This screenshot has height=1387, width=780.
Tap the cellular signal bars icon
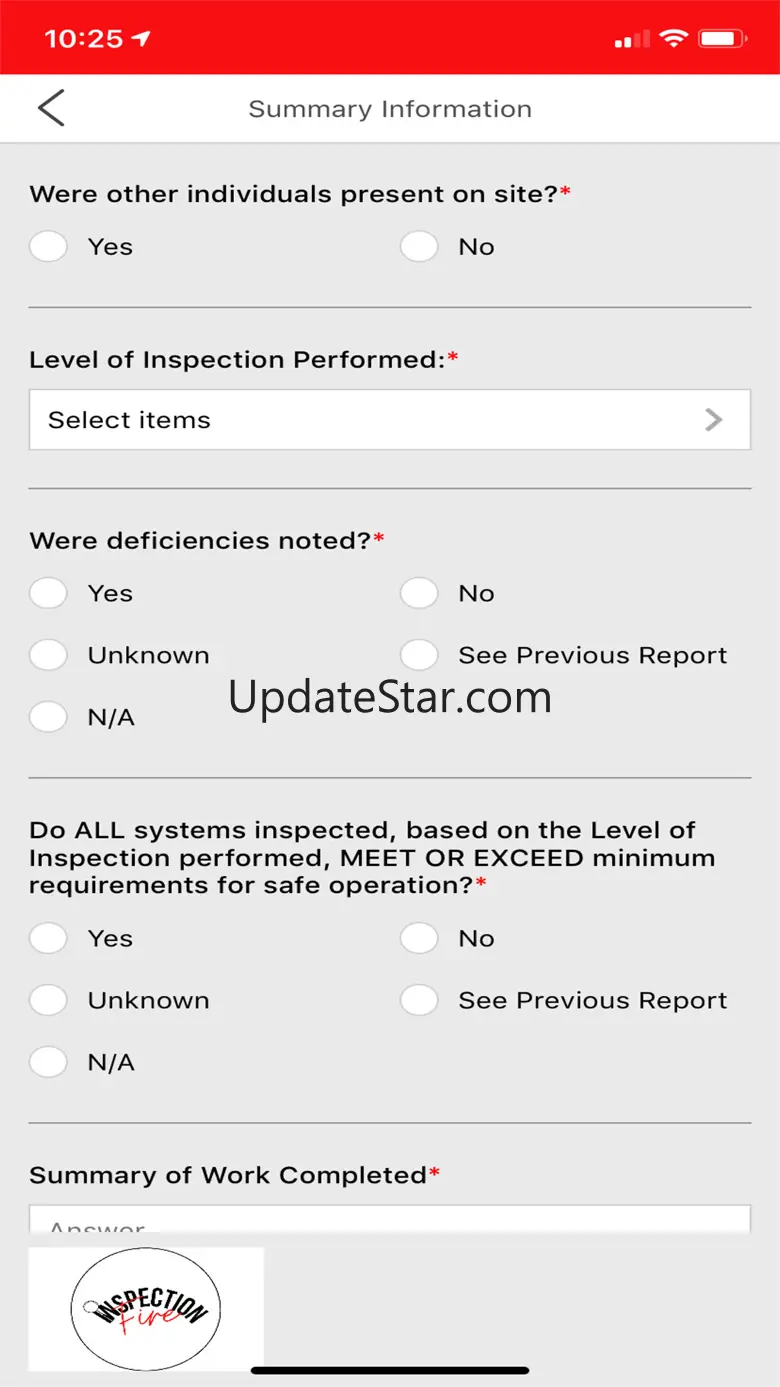point(631,40)
